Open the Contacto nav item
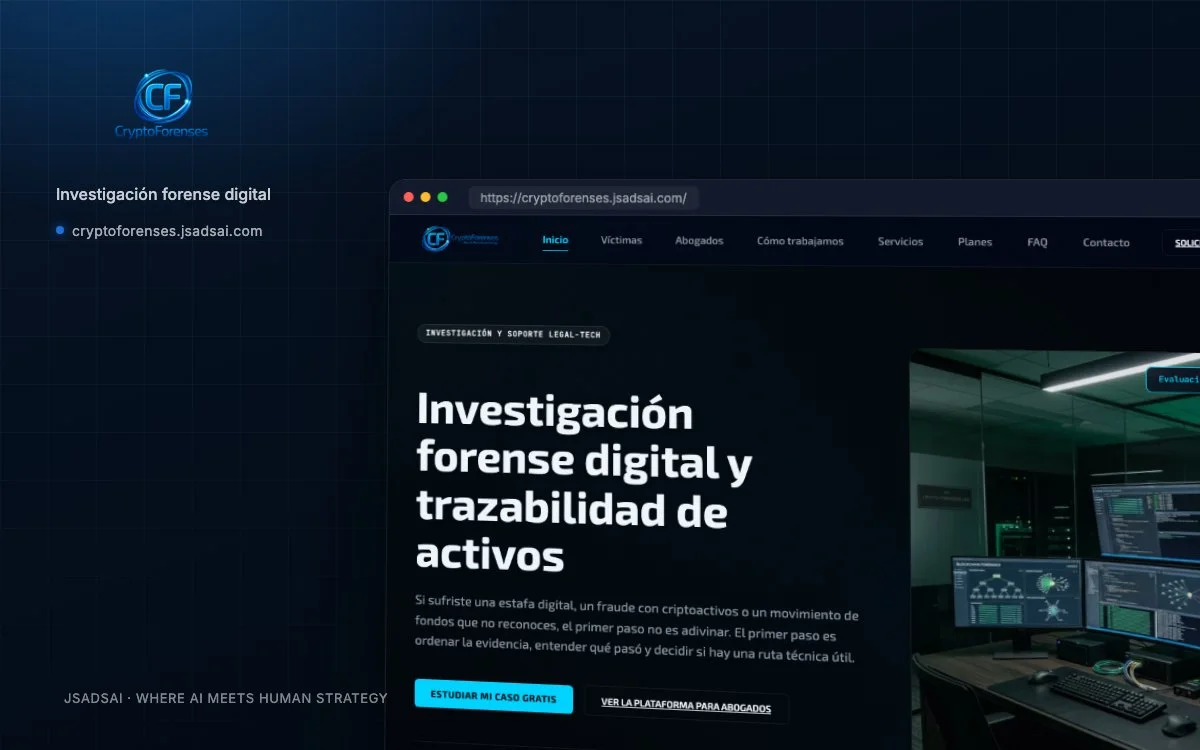1200x750 pixels. pos(1106,243)
